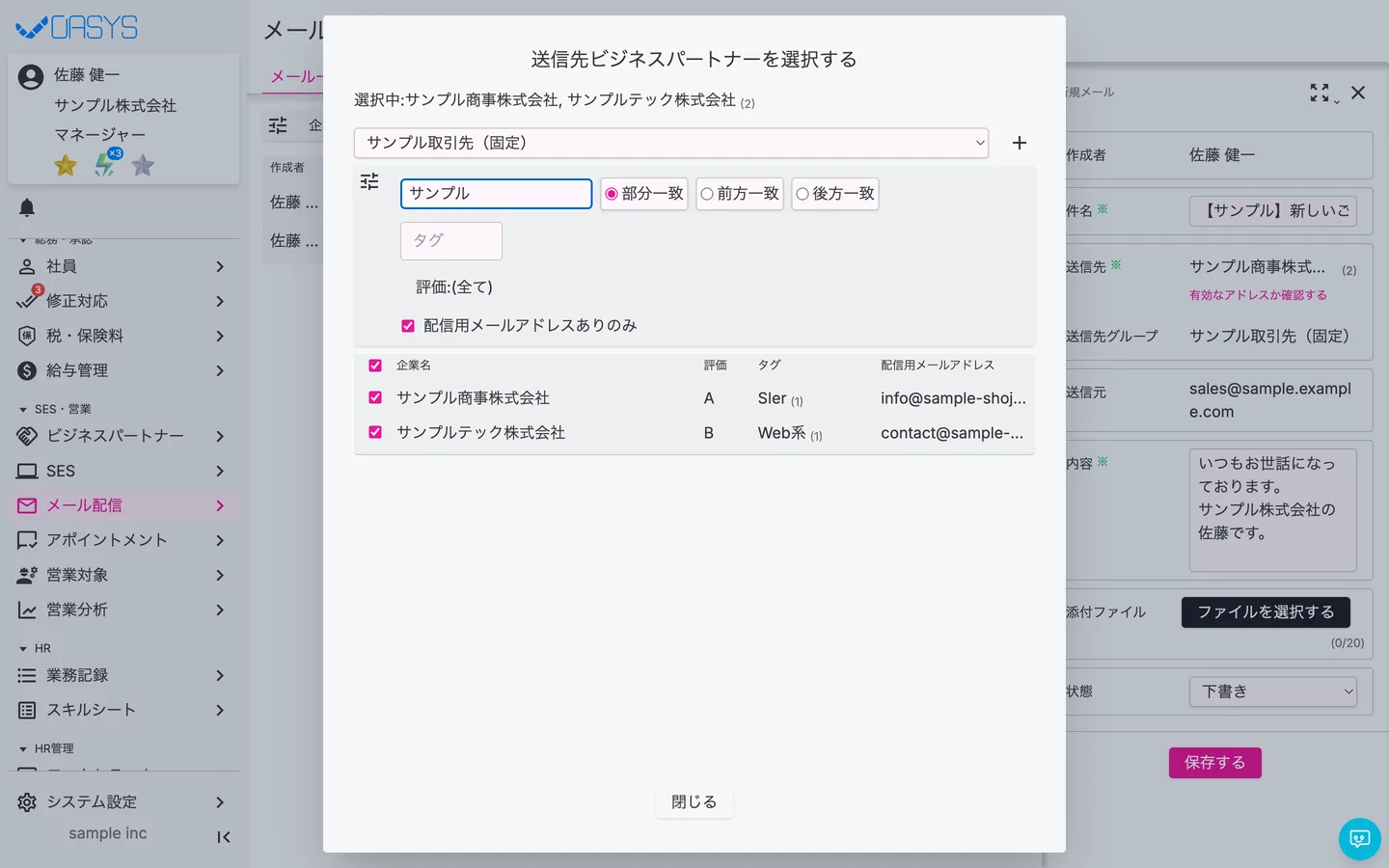Collapse the sidebar with the arrow icon
Viewport: 1389px width, 868px height.
(223, 837)
